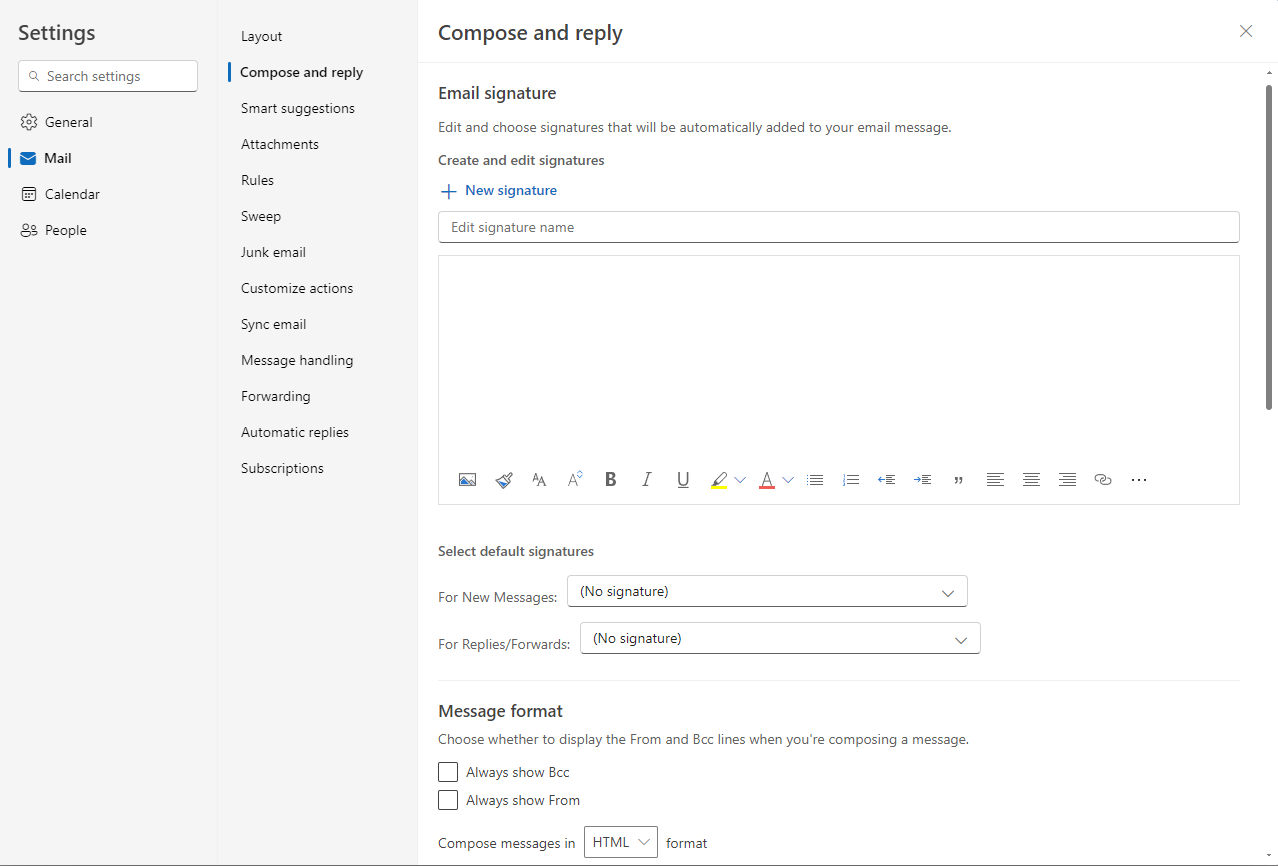Underline the signature text
Screen dimensions: 1278x866
(683, 479)
